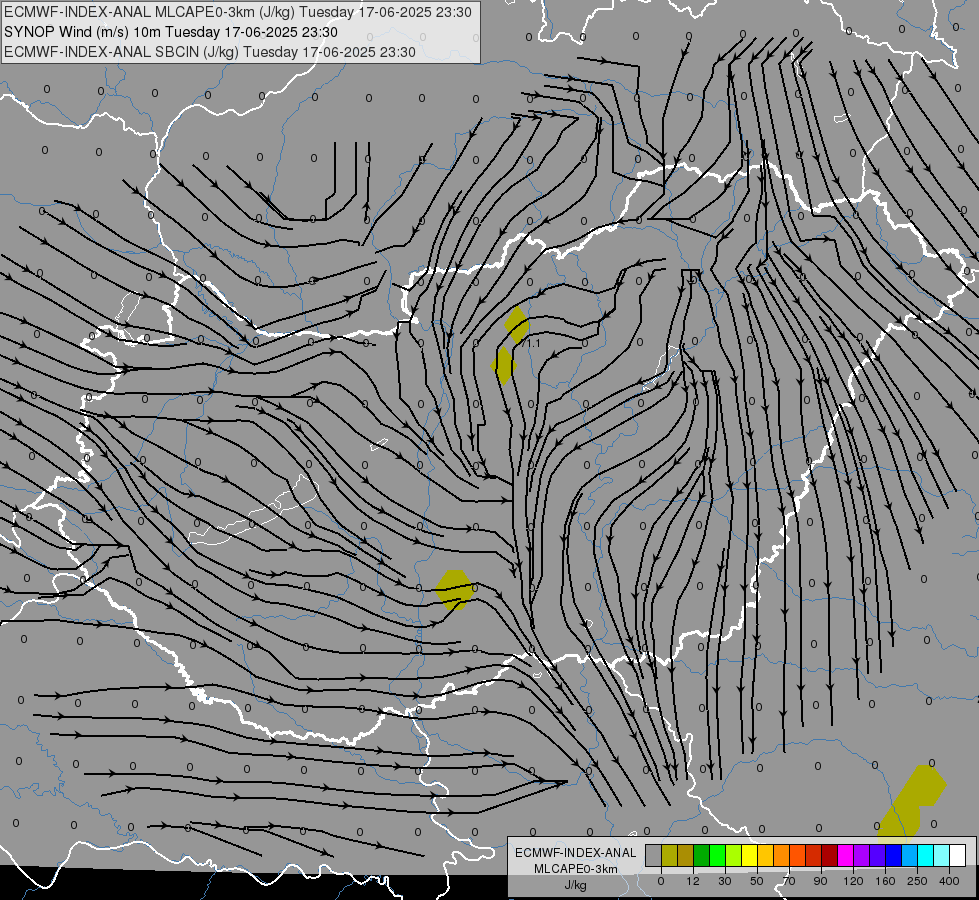
Task: Click the sky blue legend swatch
Action: tap(909, 856)
